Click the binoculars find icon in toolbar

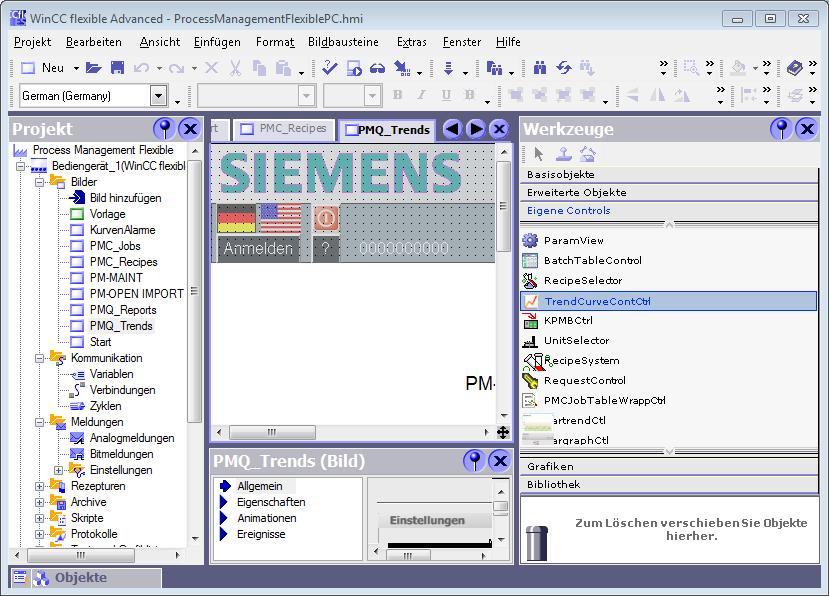(x=539, y=68)
